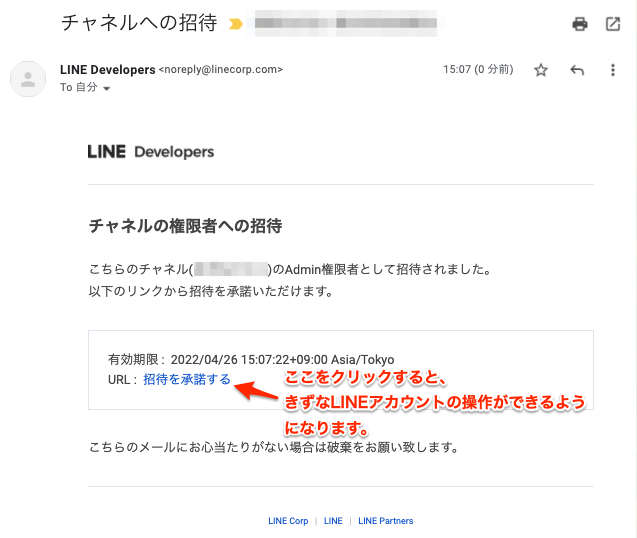Open the LINE Partners footer link

[385, 521]
